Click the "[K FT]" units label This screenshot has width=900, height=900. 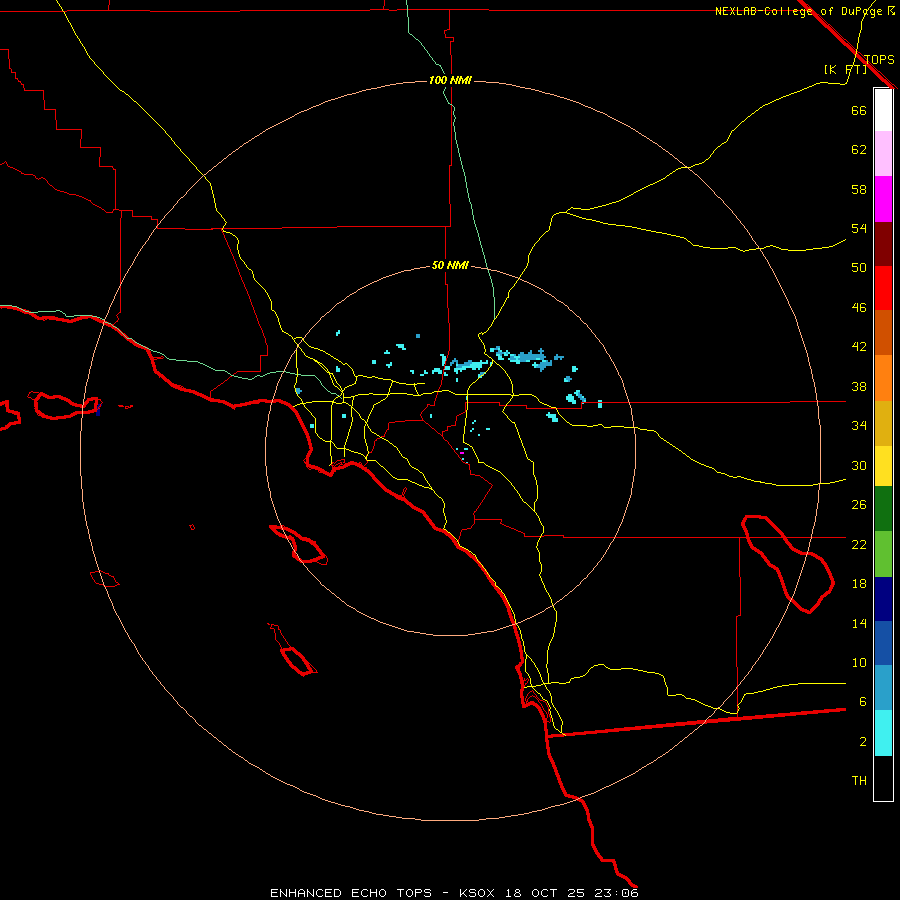click(845, 69)
